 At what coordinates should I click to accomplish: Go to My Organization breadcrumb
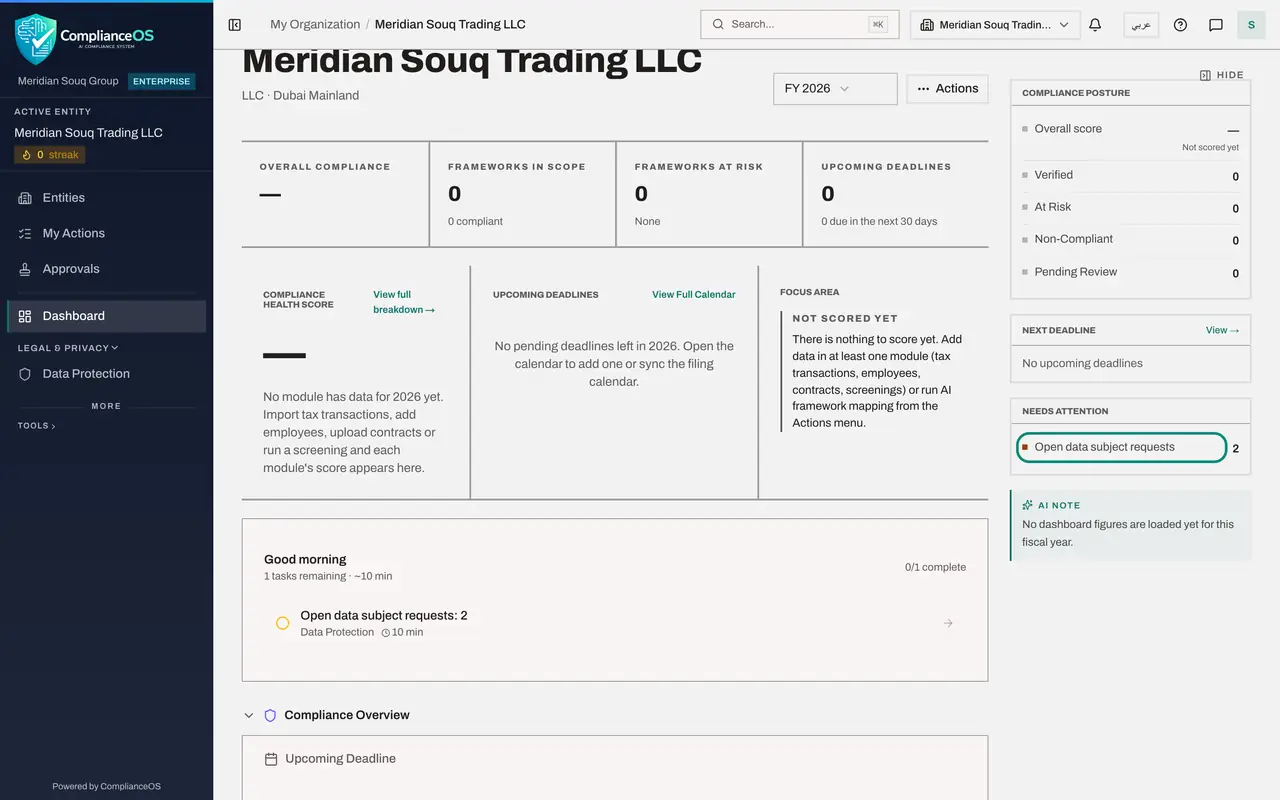315,24
